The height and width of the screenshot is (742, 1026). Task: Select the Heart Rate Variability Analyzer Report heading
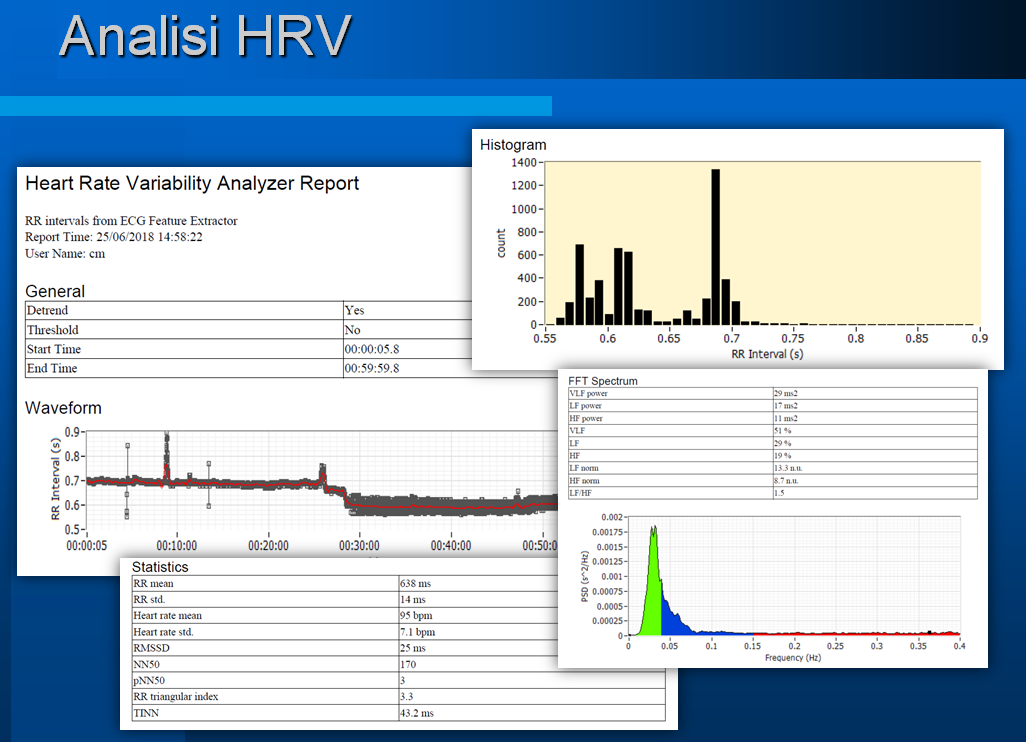pos(191,183)
